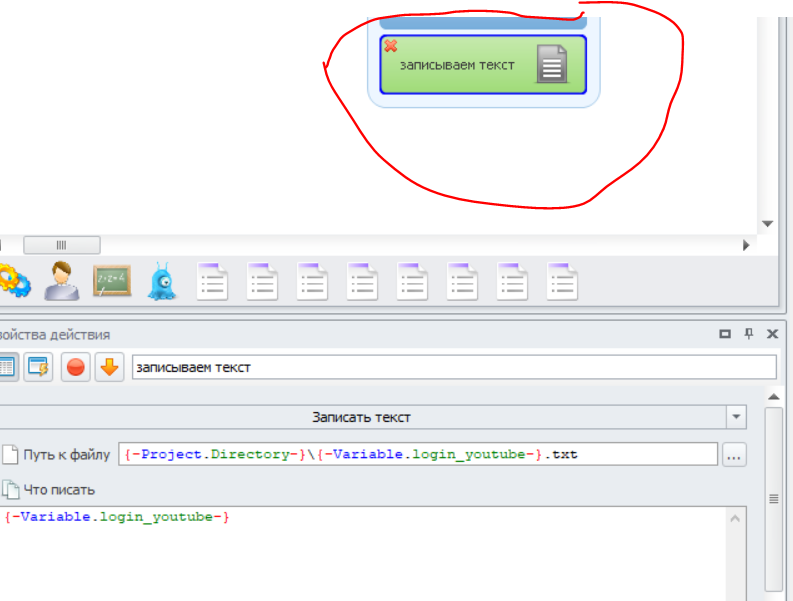Open the user profile person icon
Screen dimensions: 793x601
click(x=61, y=281)
